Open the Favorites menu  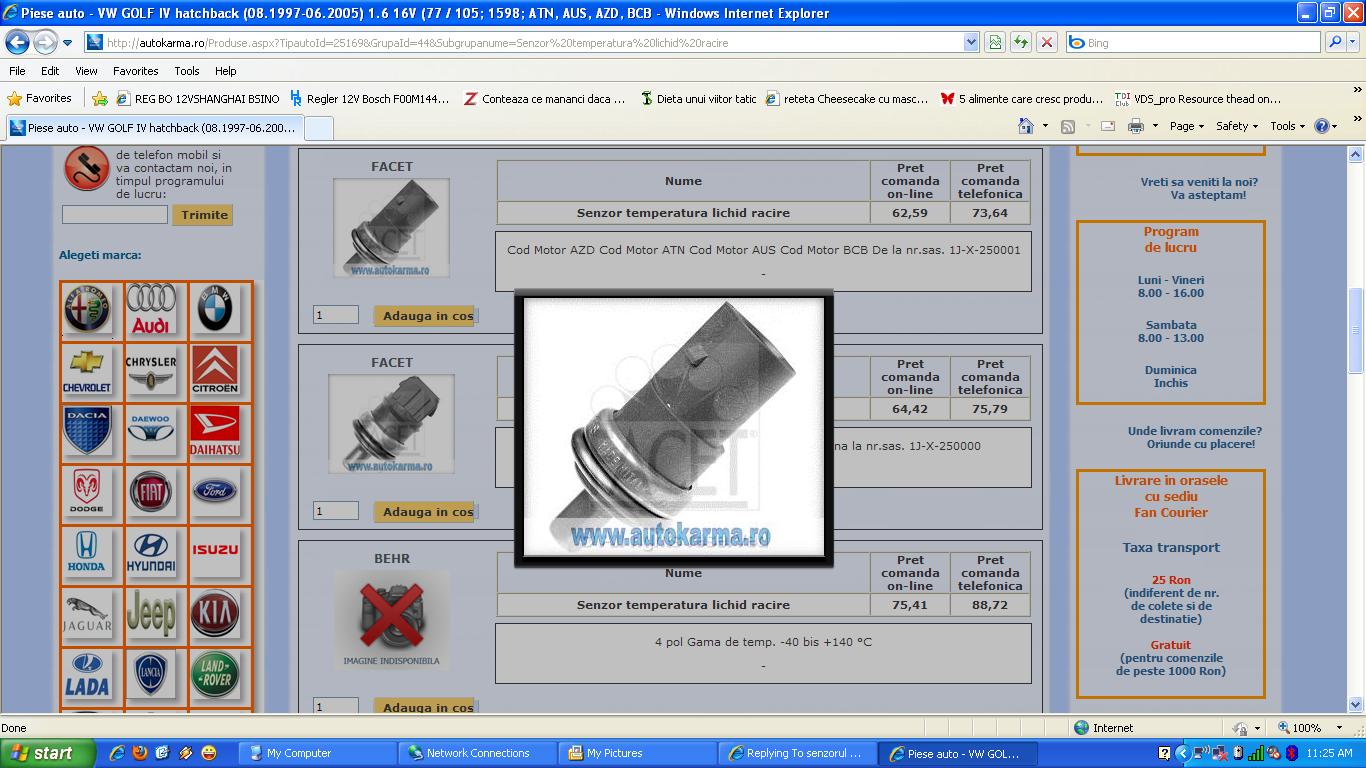136,71
